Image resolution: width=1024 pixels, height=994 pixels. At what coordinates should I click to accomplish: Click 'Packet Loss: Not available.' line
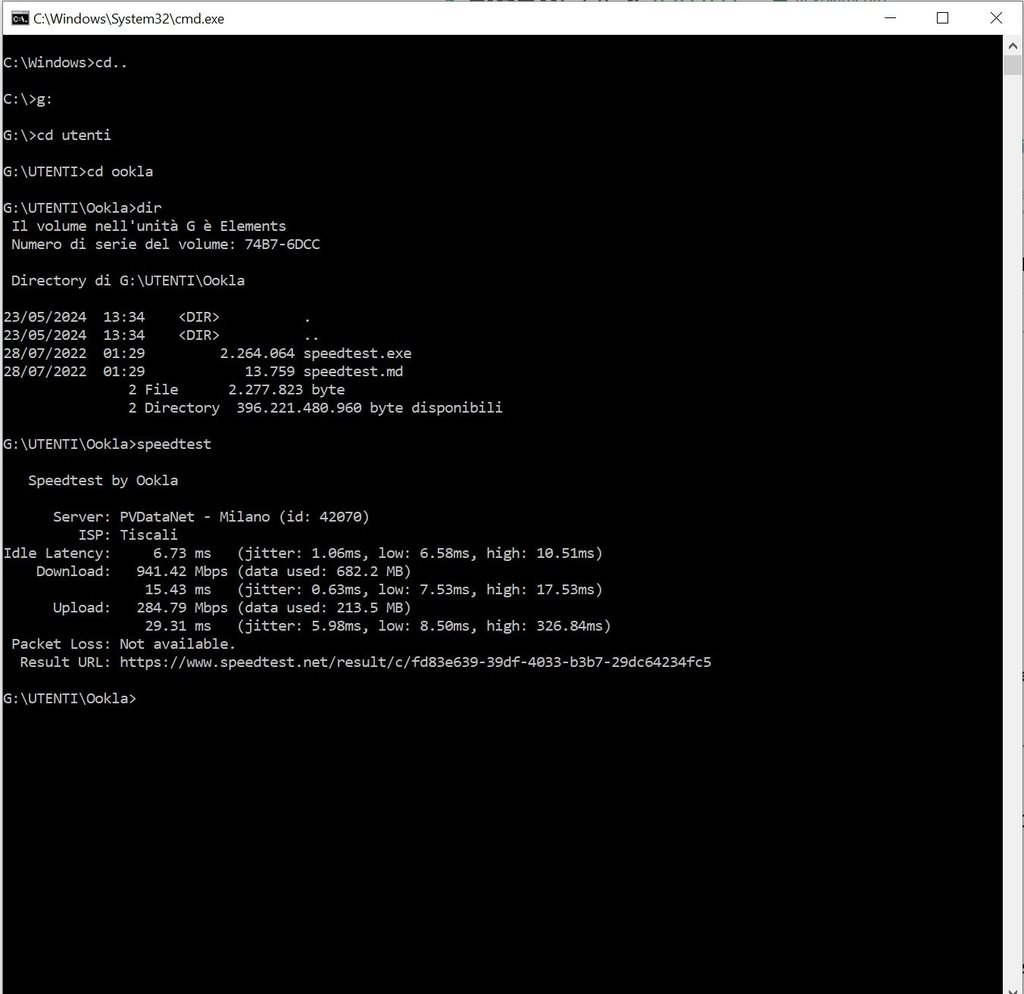pyautogui.click(x=123, y=644)
